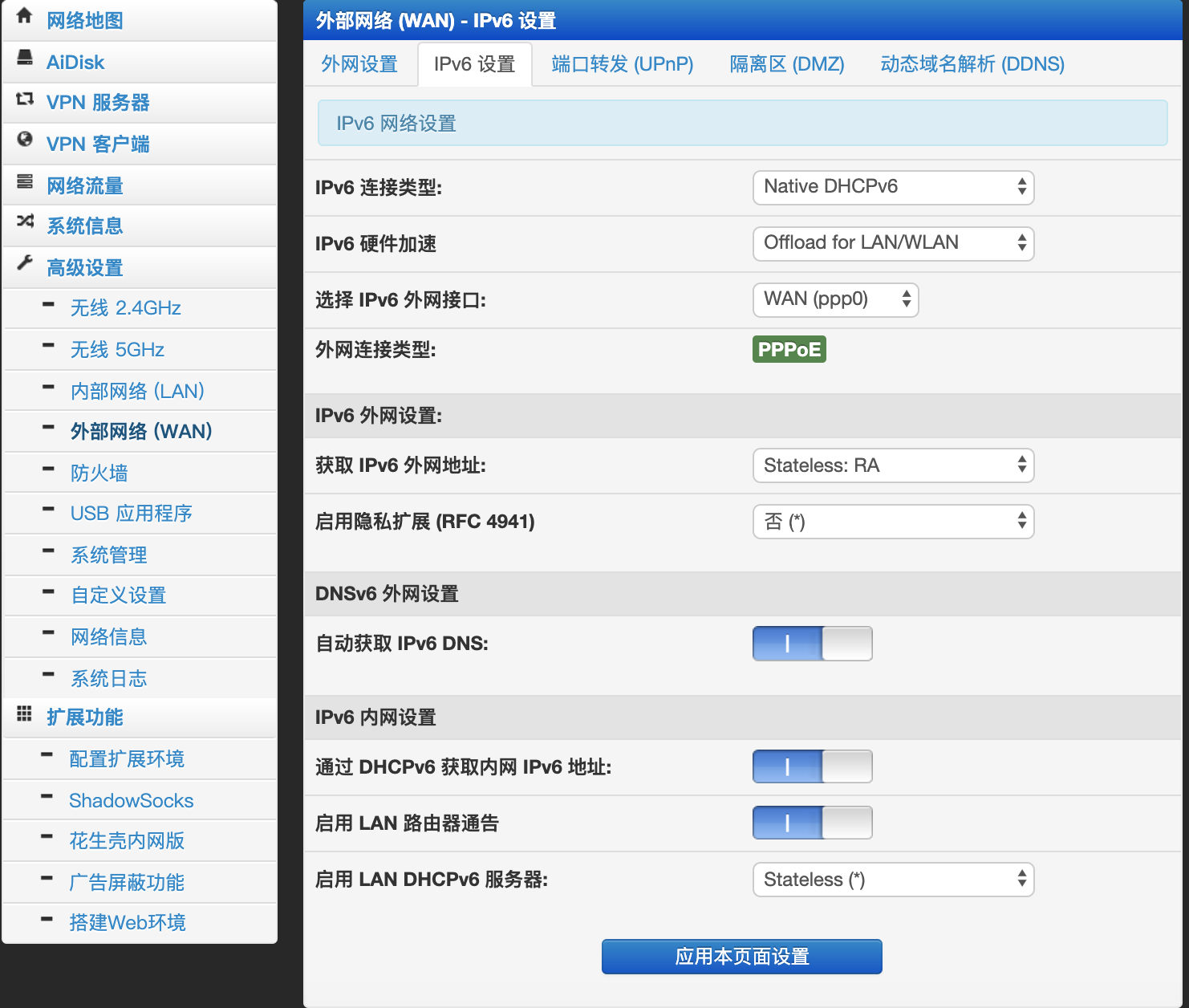Select the 高级设置 wrench icon
This screenshot has height=1008, width=1189.
tap(23, 266)
